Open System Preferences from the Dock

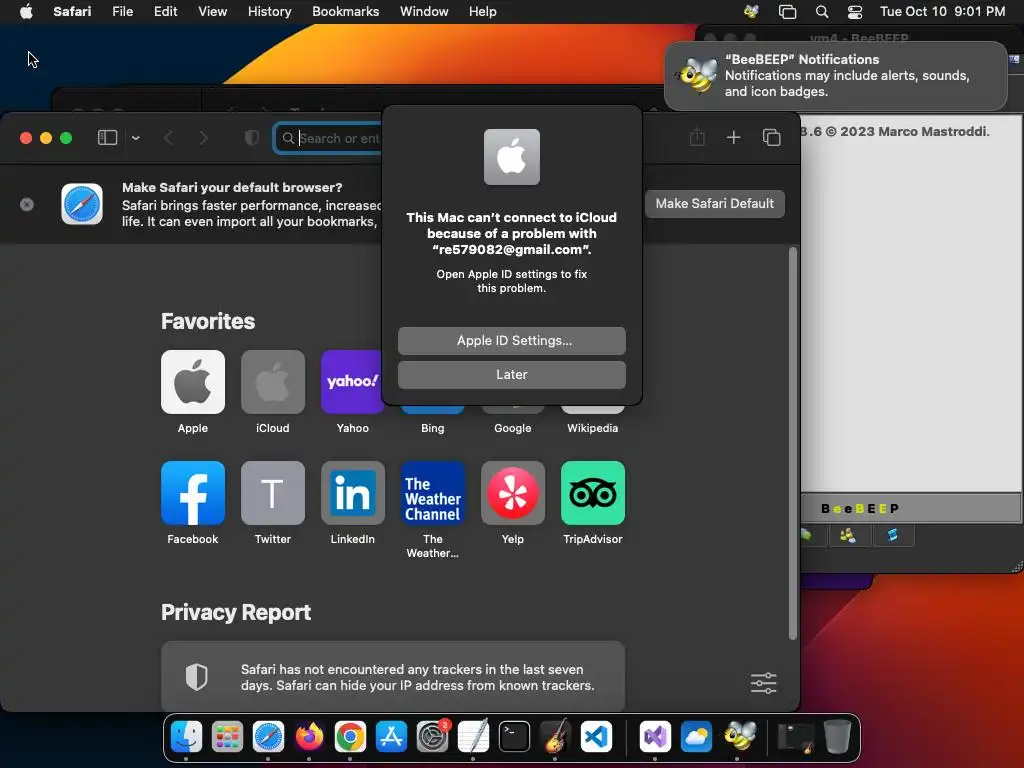tap(432, 737)
